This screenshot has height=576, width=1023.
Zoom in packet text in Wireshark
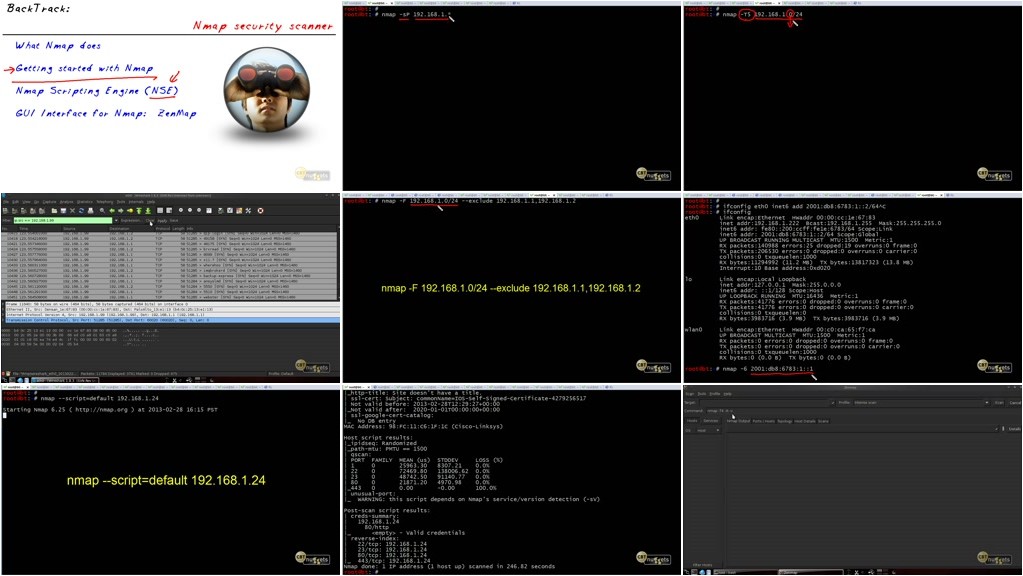pyautogui.click(x=181, y=210)
